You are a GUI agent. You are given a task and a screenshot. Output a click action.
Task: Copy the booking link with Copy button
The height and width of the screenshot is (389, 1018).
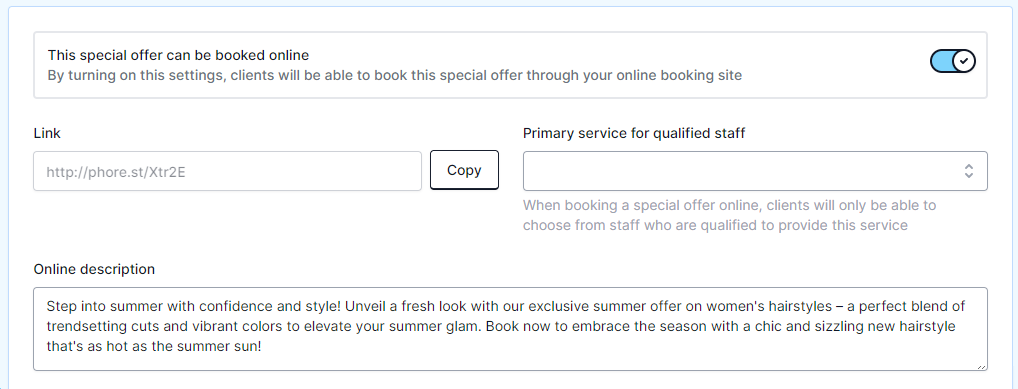(464, 170)
